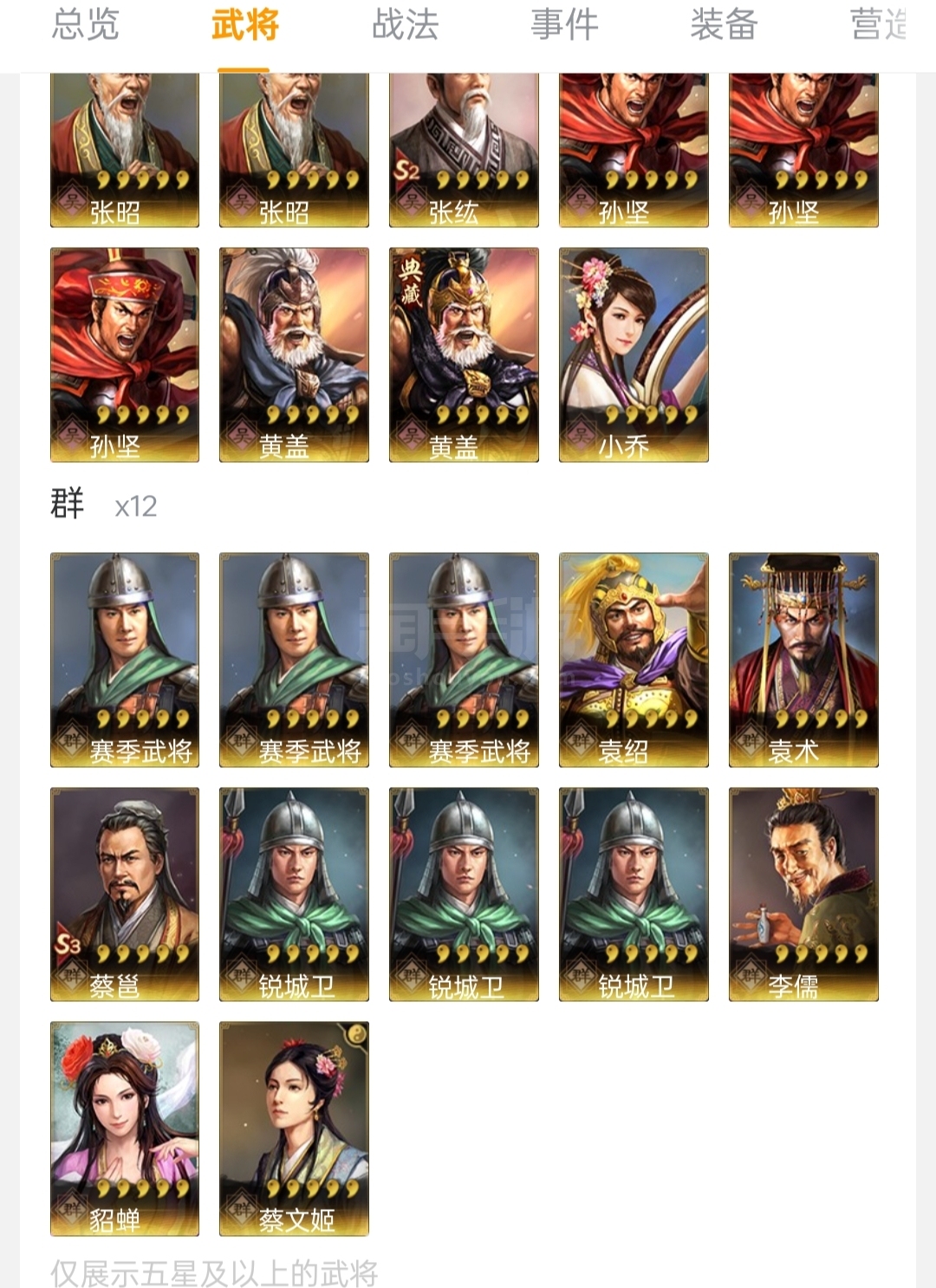Open the 袁绍 general card
936x1288 pixels.
pos(634,660)
